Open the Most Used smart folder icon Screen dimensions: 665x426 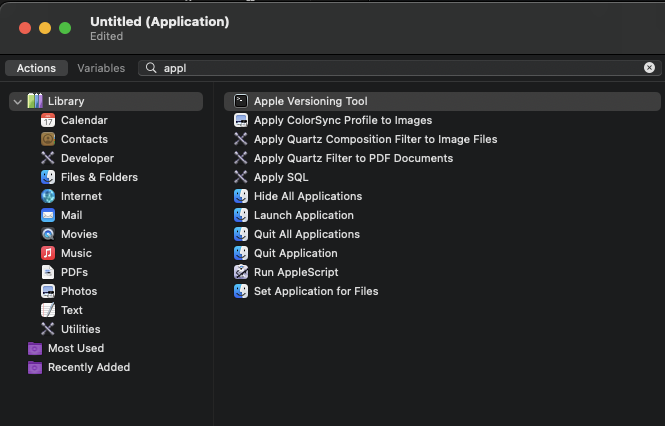[x=35, y=348]
